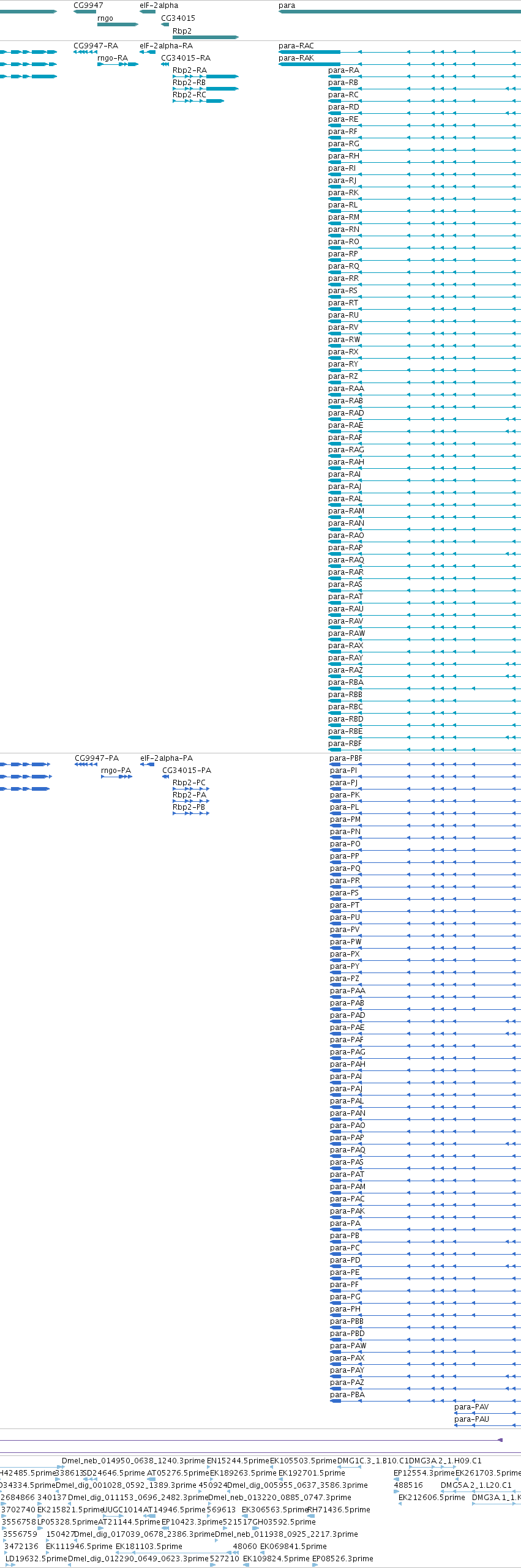Image resolution: width=521 pixels, height=1568 pixels.
Task: Click the Rbp2 gene bar
Action: [x=205, y=37]
